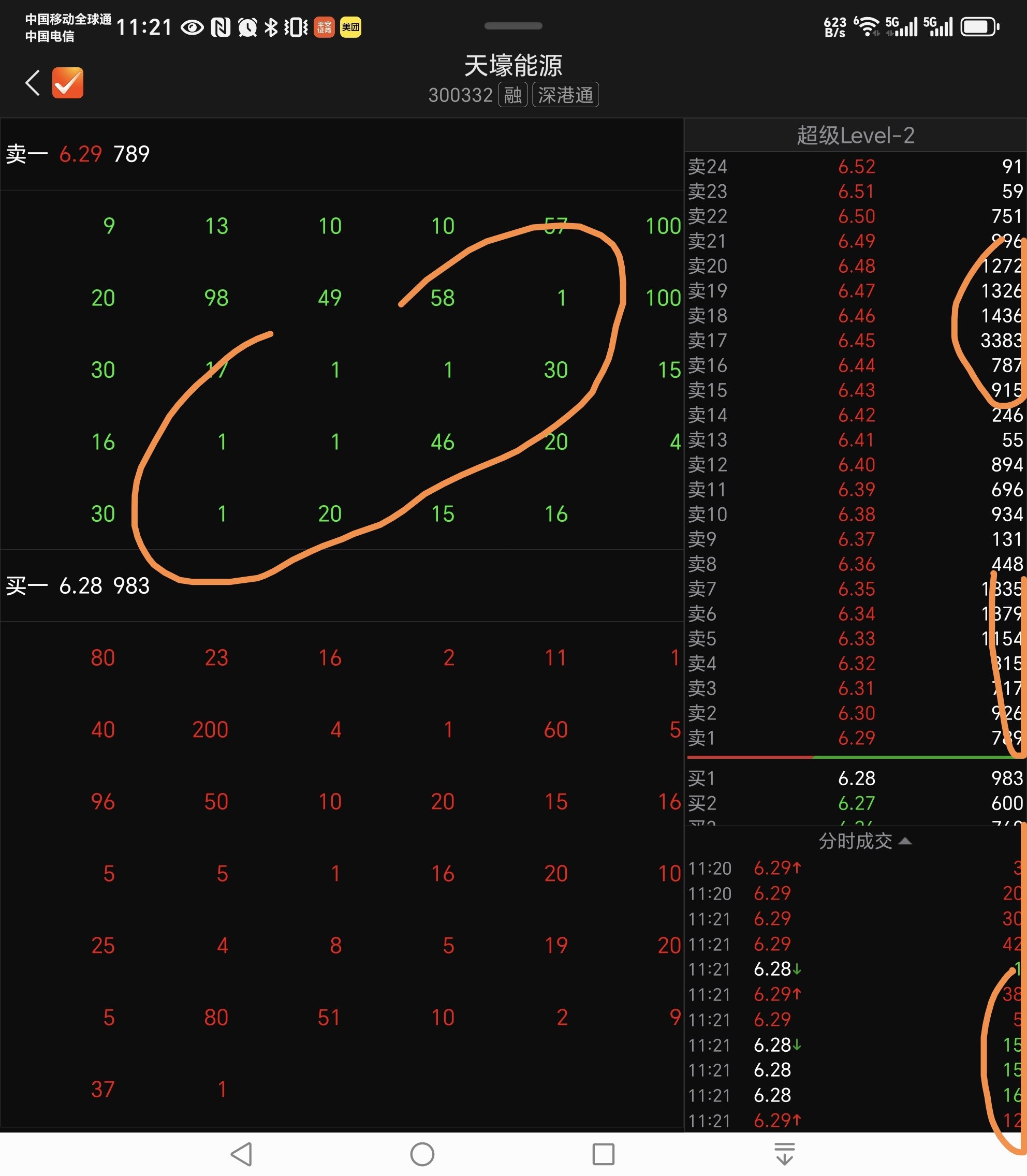The width and height of the screenshot is (1027, 1176).
Task: Select the 买一 6.28 queue header
Action: pyautogui.click(x=78, y=586)
